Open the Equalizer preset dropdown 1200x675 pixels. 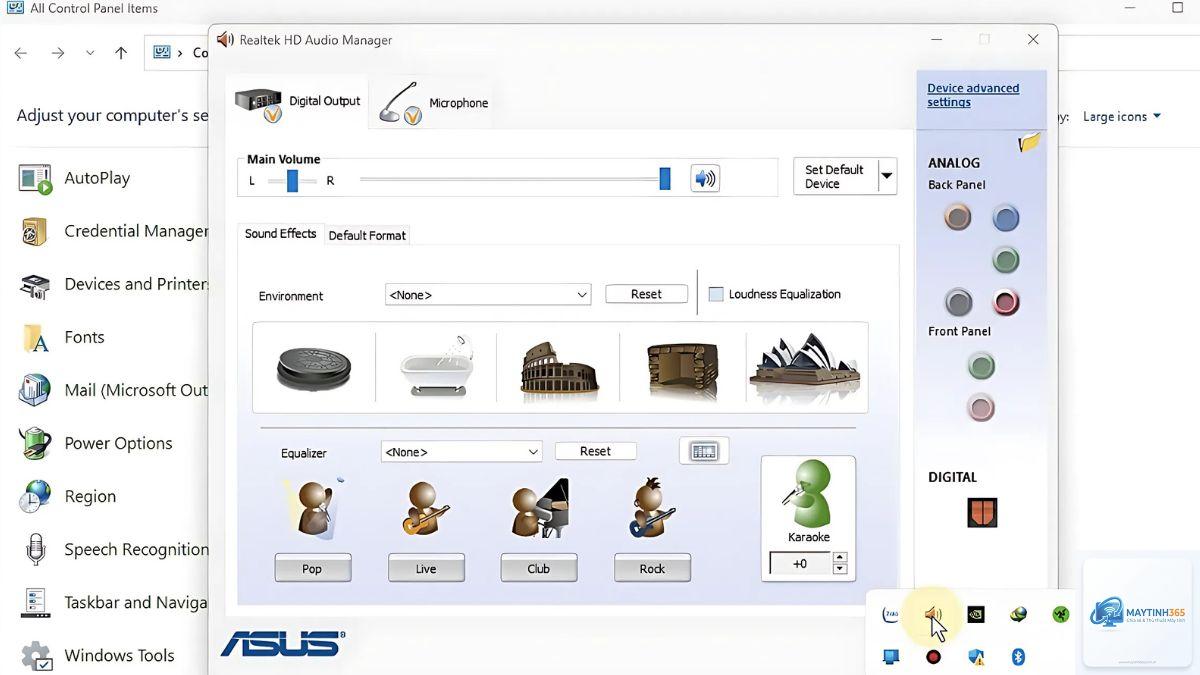point(461,452)
